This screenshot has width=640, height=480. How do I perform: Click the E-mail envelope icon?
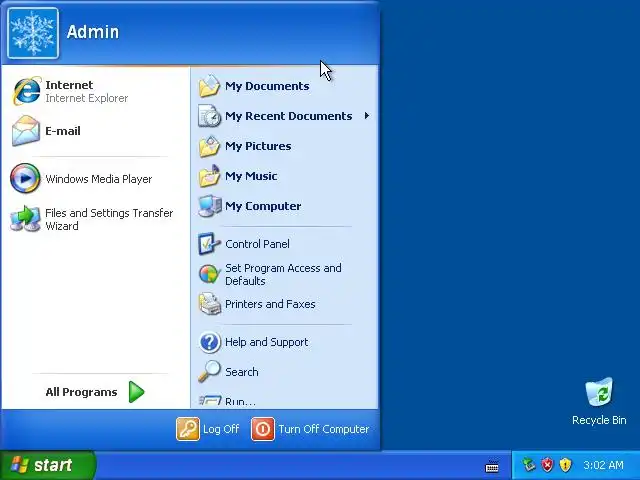click(26, 131)
